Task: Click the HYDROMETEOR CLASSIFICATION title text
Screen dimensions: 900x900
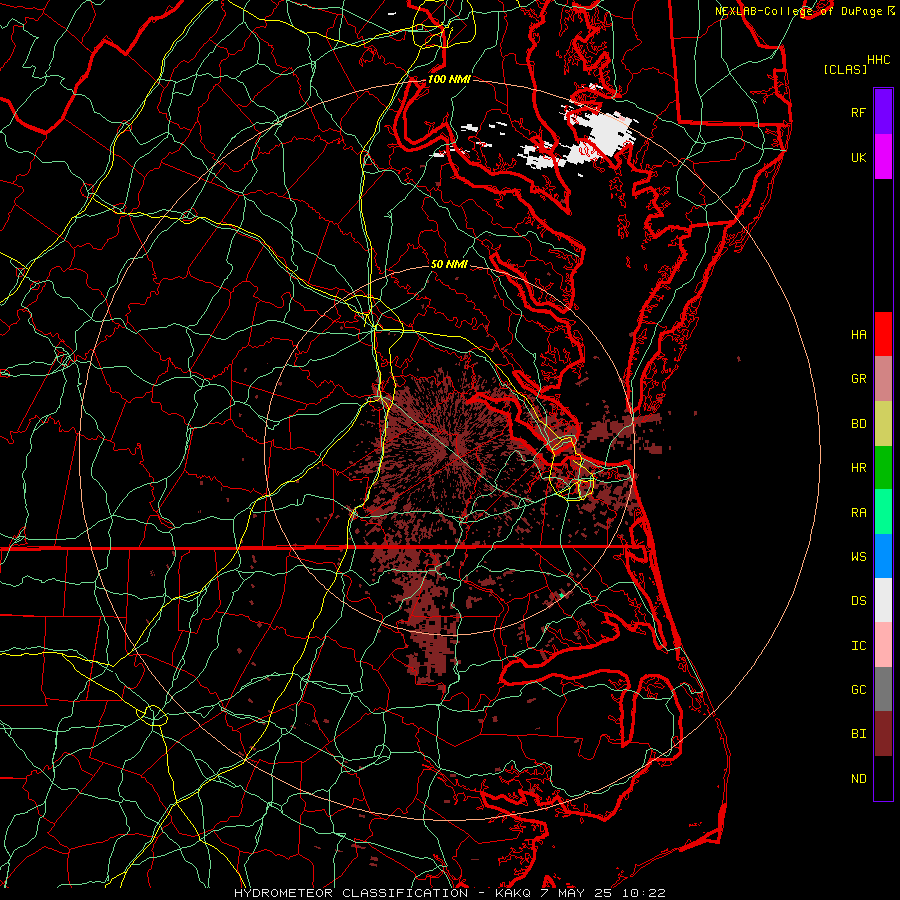Action: [351, 893]
